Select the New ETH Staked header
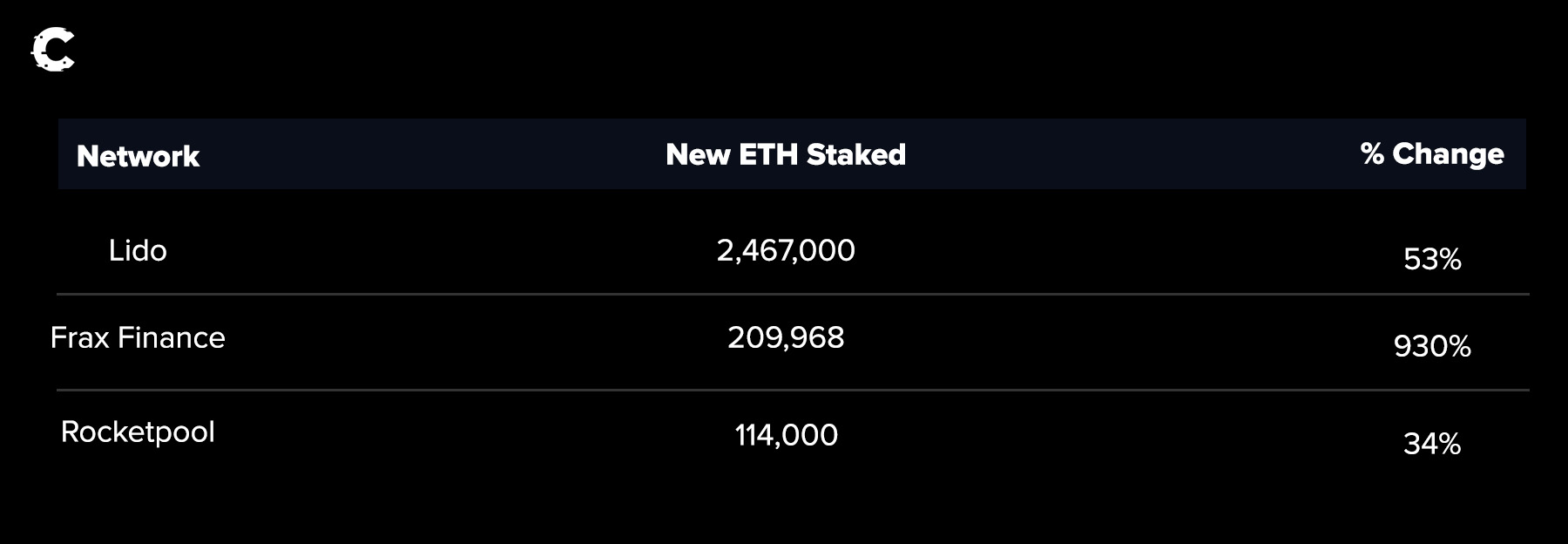 786,154
